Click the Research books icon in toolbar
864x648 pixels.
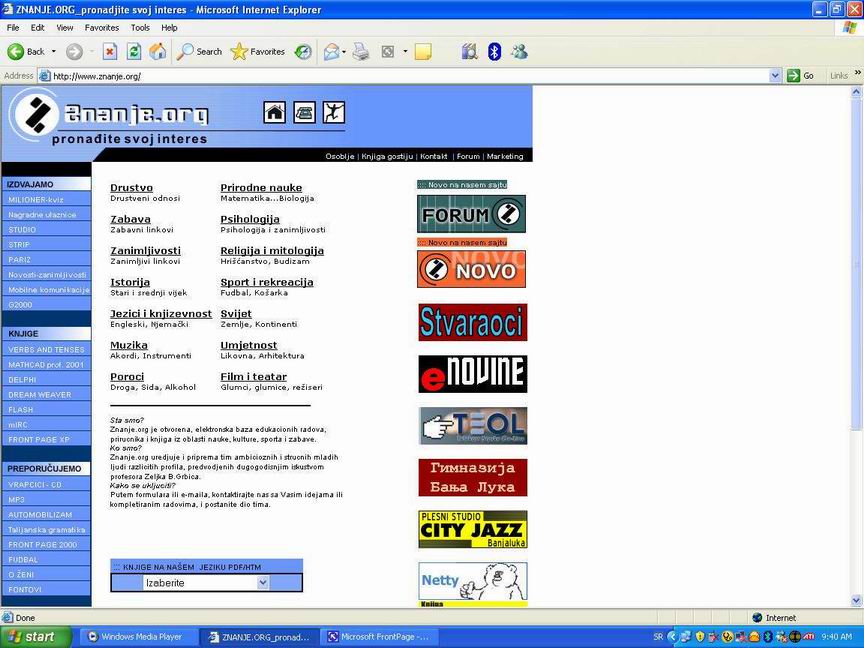click(x=469, y=52)
